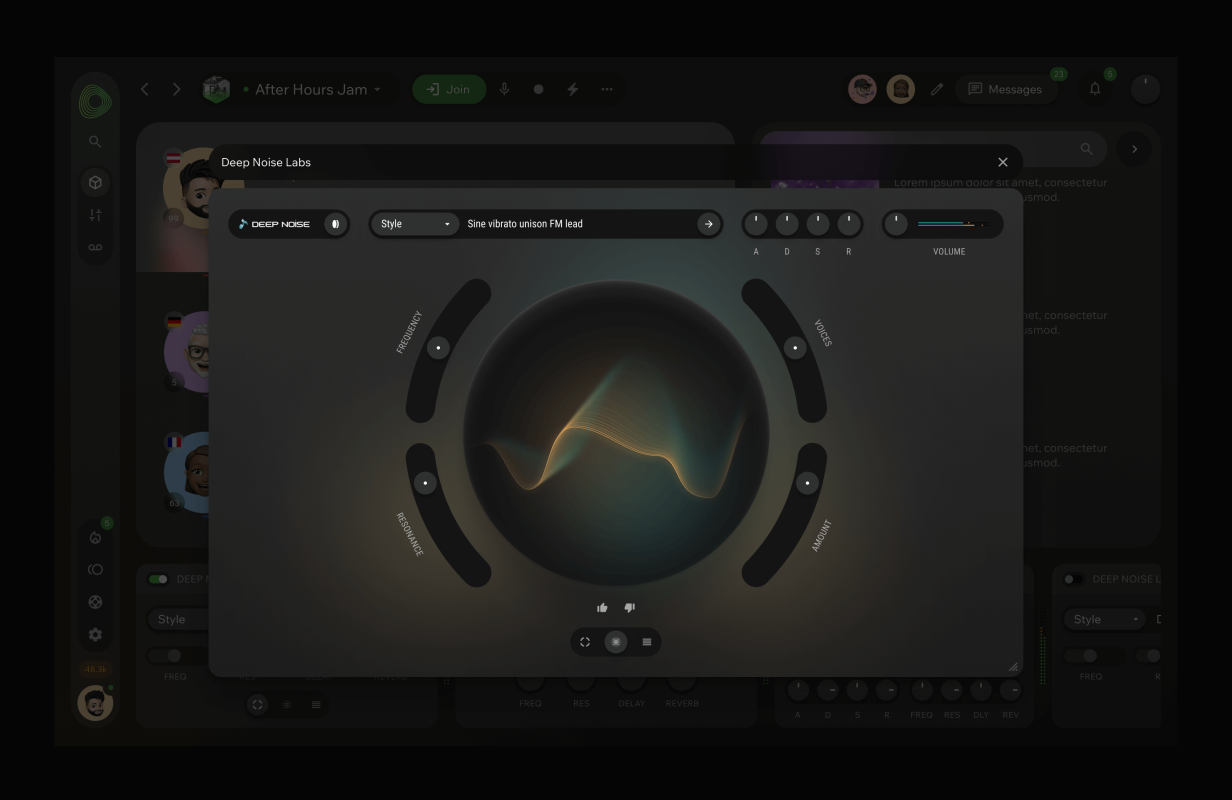Viewport: 1232px width, 800px height.
Task: Click the green Join button
Action: pyautogui.click(x=449, y=89)
